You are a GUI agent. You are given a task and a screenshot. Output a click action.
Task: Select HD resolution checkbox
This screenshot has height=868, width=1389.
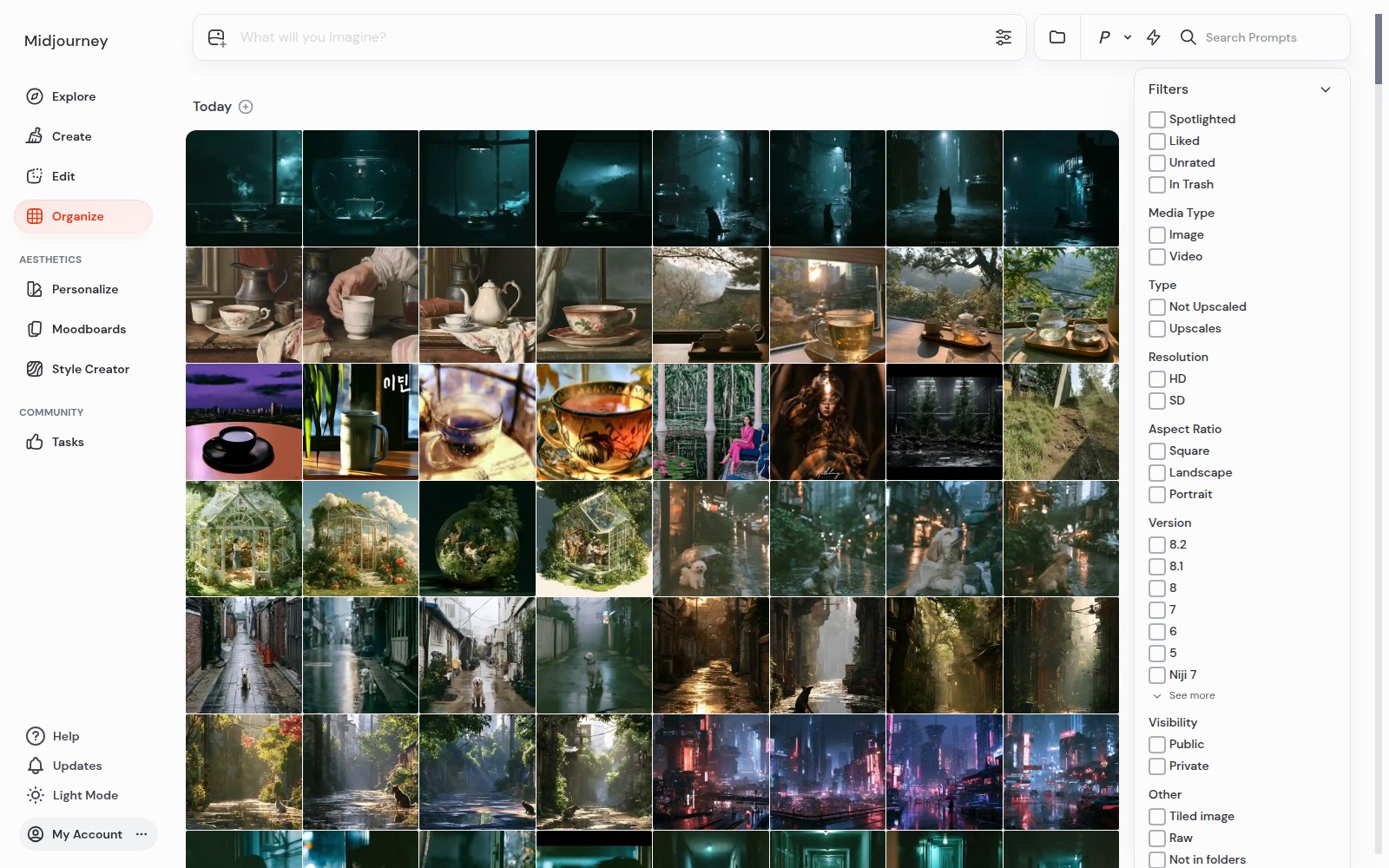coord(1157,378)
